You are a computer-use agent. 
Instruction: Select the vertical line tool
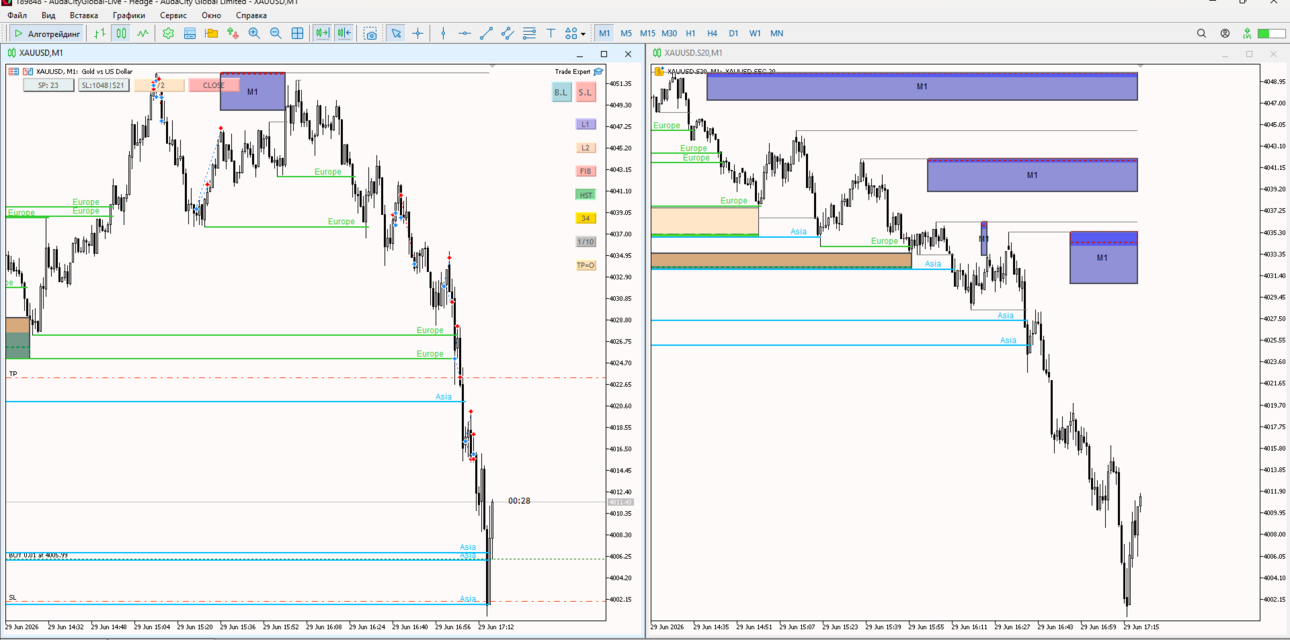coord(443,33)
